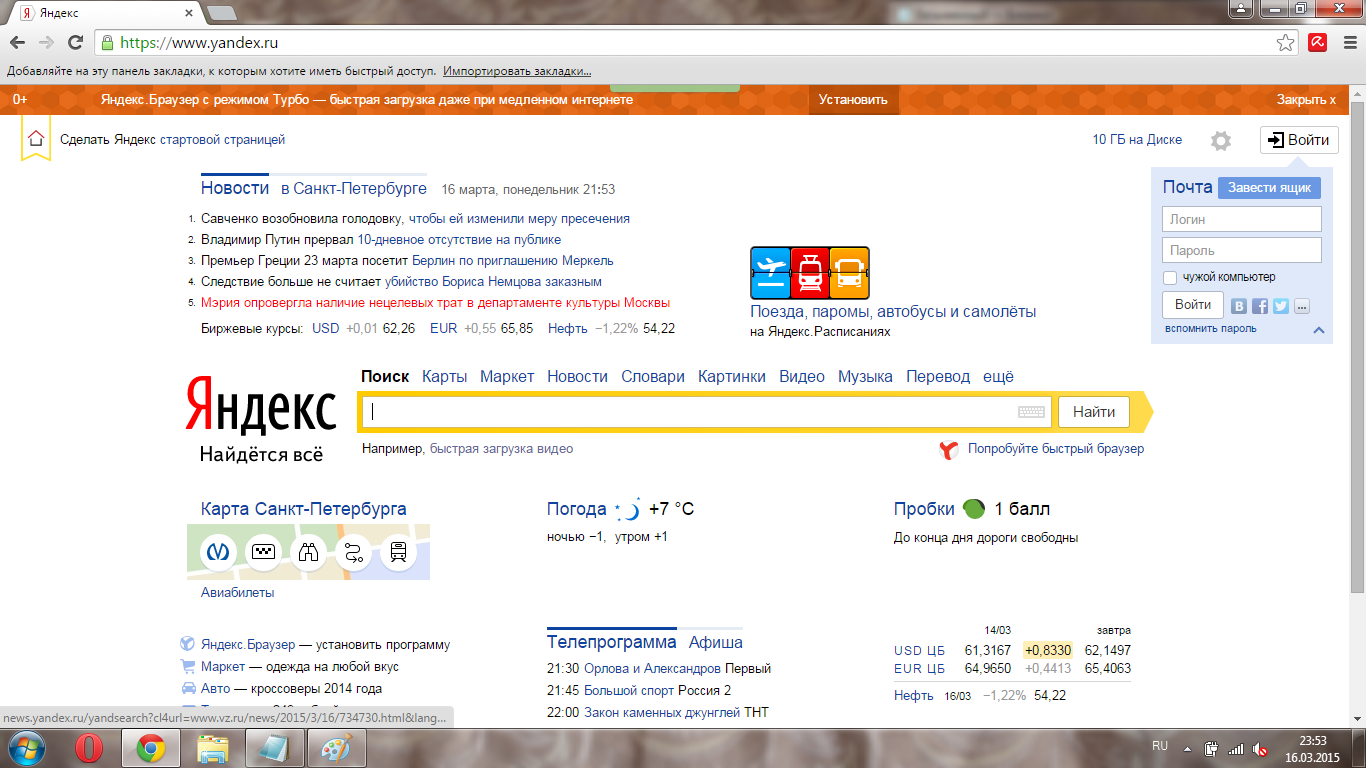Open the Маркет tab
The height and width of the screenshot is (768, 1366).
[x=507, y=377]
